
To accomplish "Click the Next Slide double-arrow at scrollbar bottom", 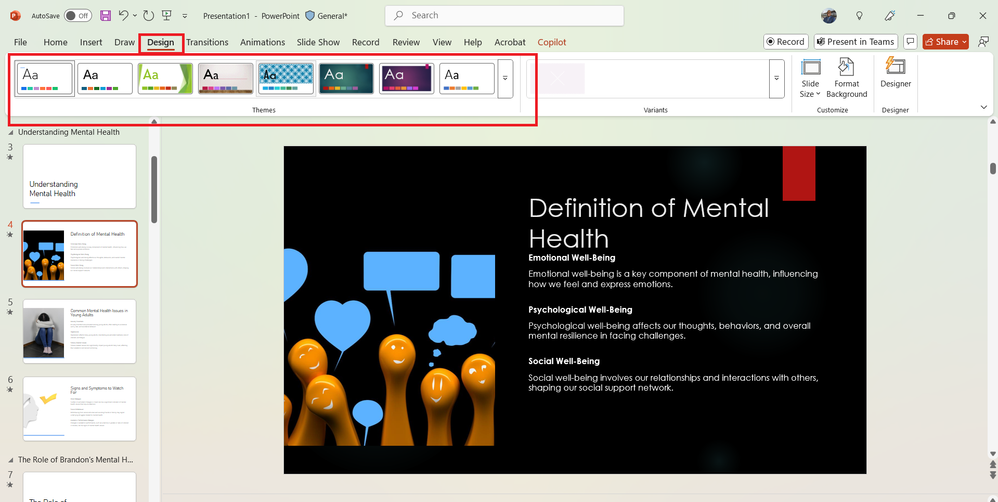I will tap(993, 476).
